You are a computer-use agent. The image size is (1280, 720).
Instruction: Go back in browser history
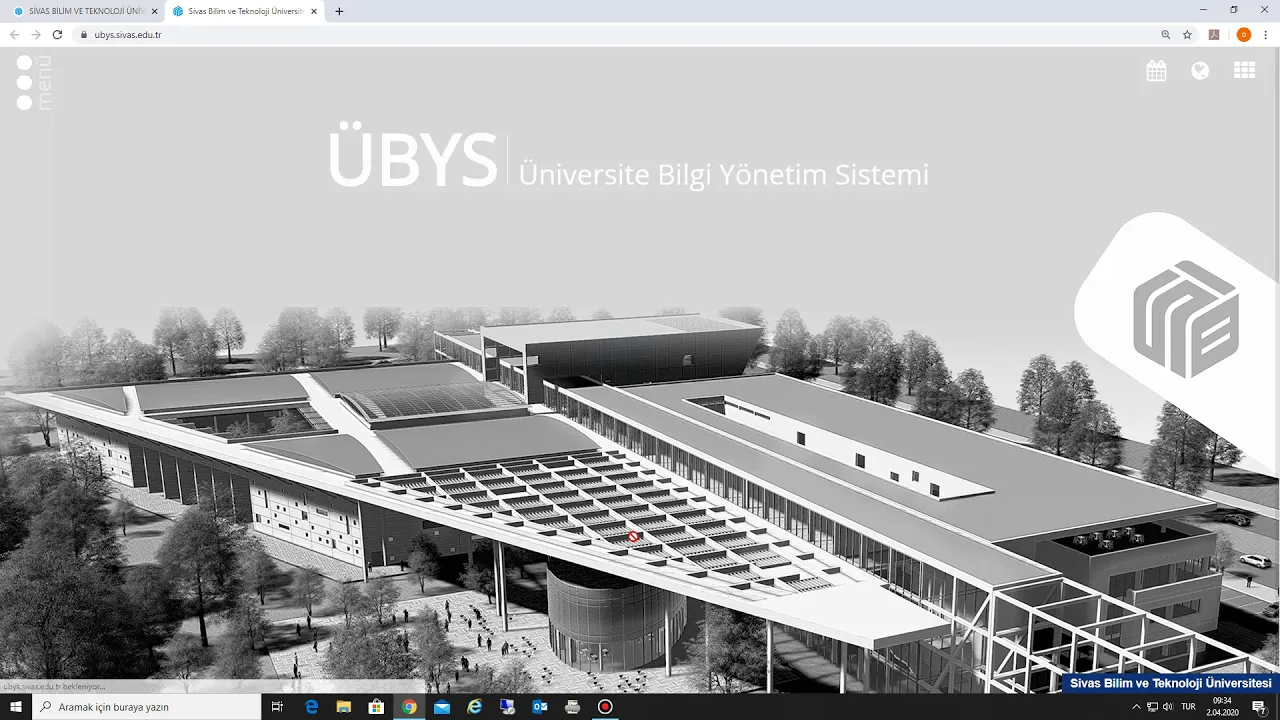pyautogui.click(x=14, y=34)
